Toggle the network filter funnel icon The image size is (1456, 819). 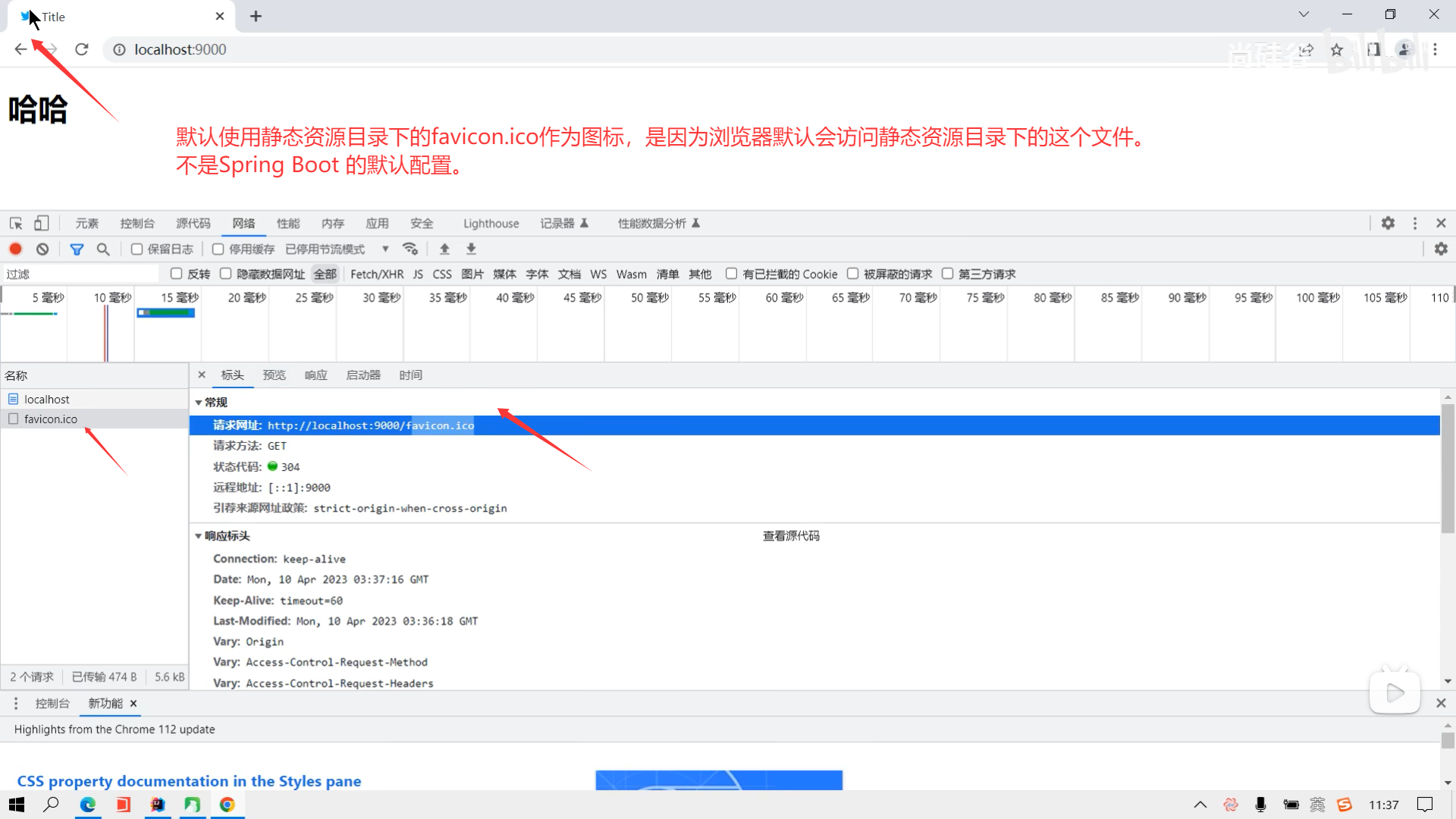(x=77, y=249)
